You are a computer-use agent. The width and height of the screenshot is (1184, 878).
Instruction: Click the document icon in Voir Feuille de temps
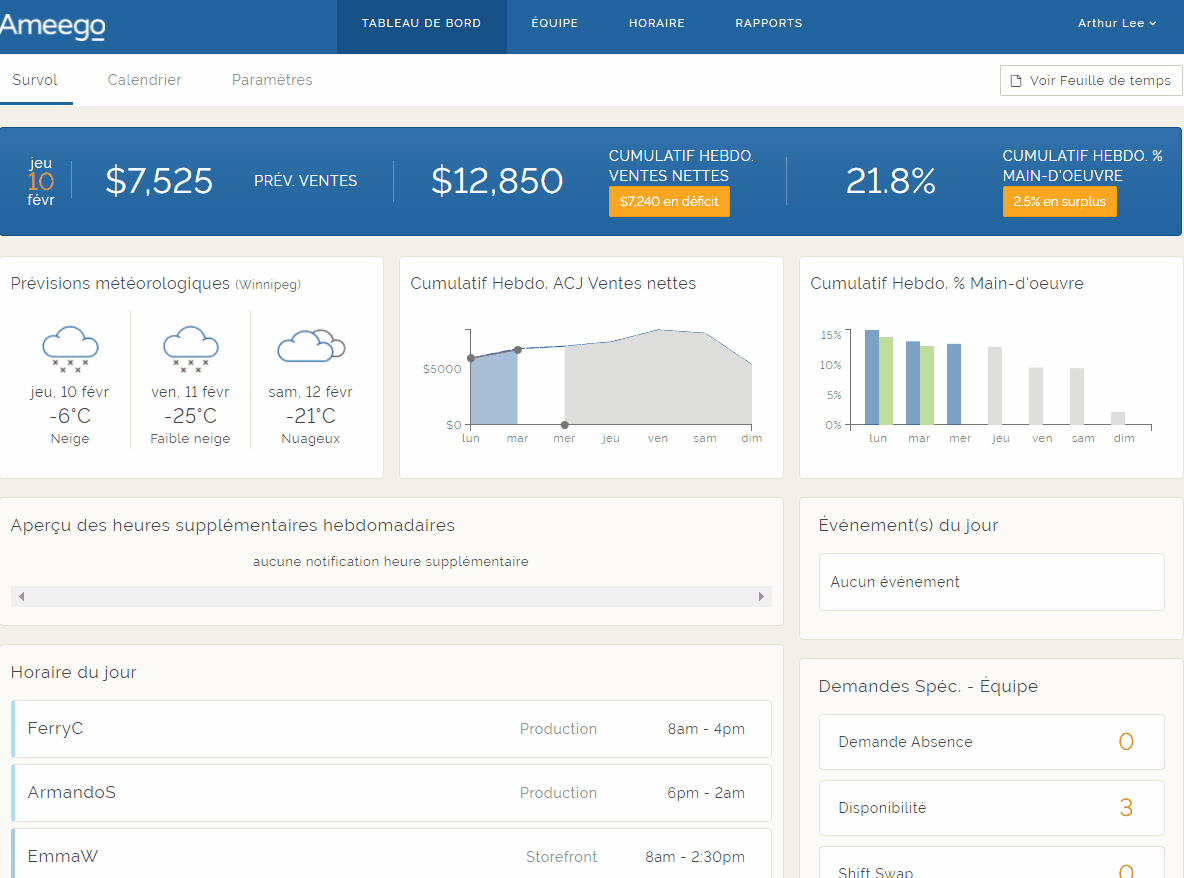(1016, 81)
